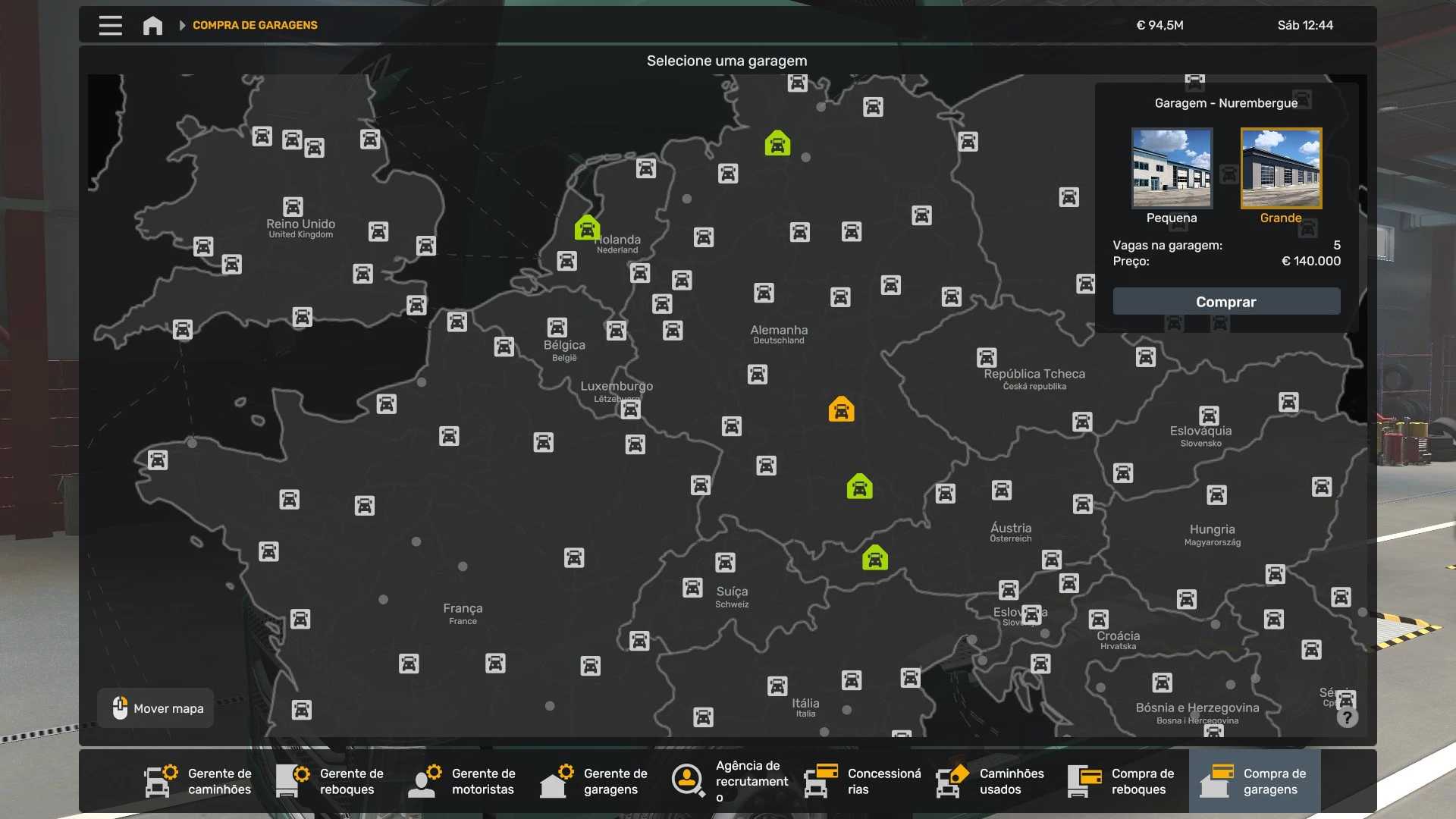
Task: Click garage marker above Bélgica label
Action: click(x=557, y=327)
